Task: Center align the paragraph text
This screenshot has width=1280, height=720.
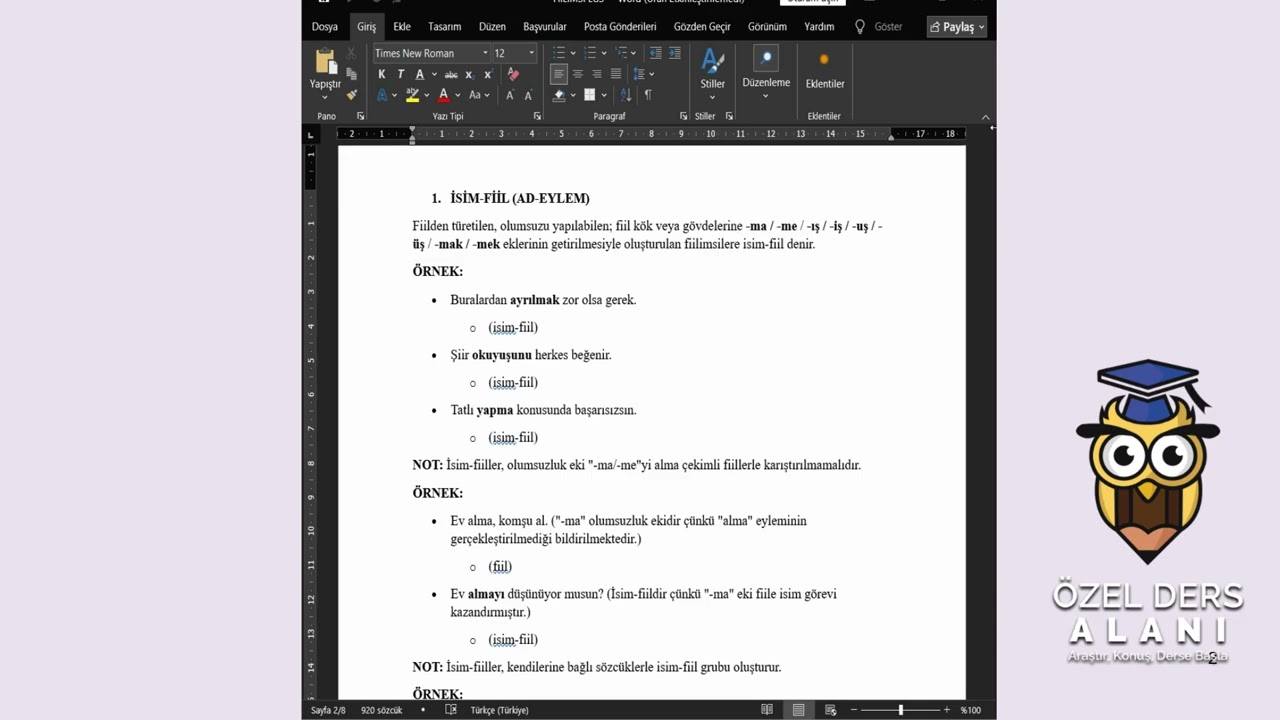Action: [x=578, y=74]
